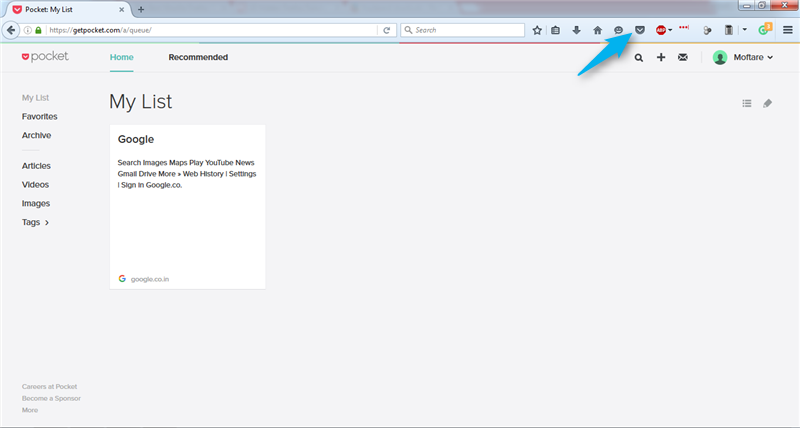Click the green Grammarly extension icon
Screen dimensions: 800x428
[764, 30]
